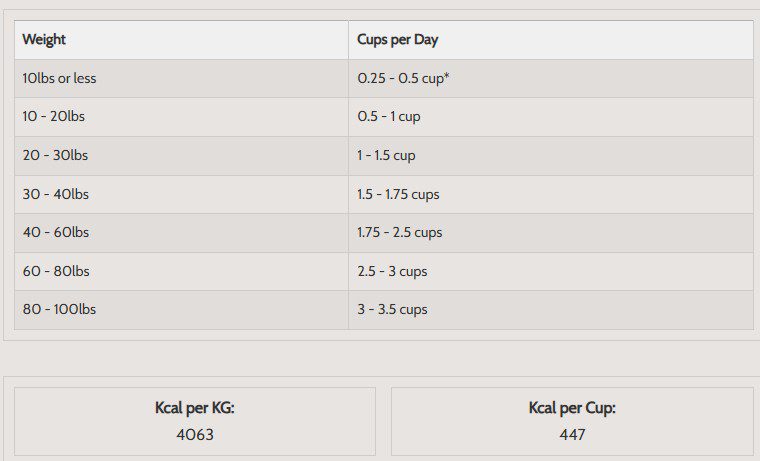
Task: Click the 1.5 - 1.75 cups cell
Action: tap(398, 194)
